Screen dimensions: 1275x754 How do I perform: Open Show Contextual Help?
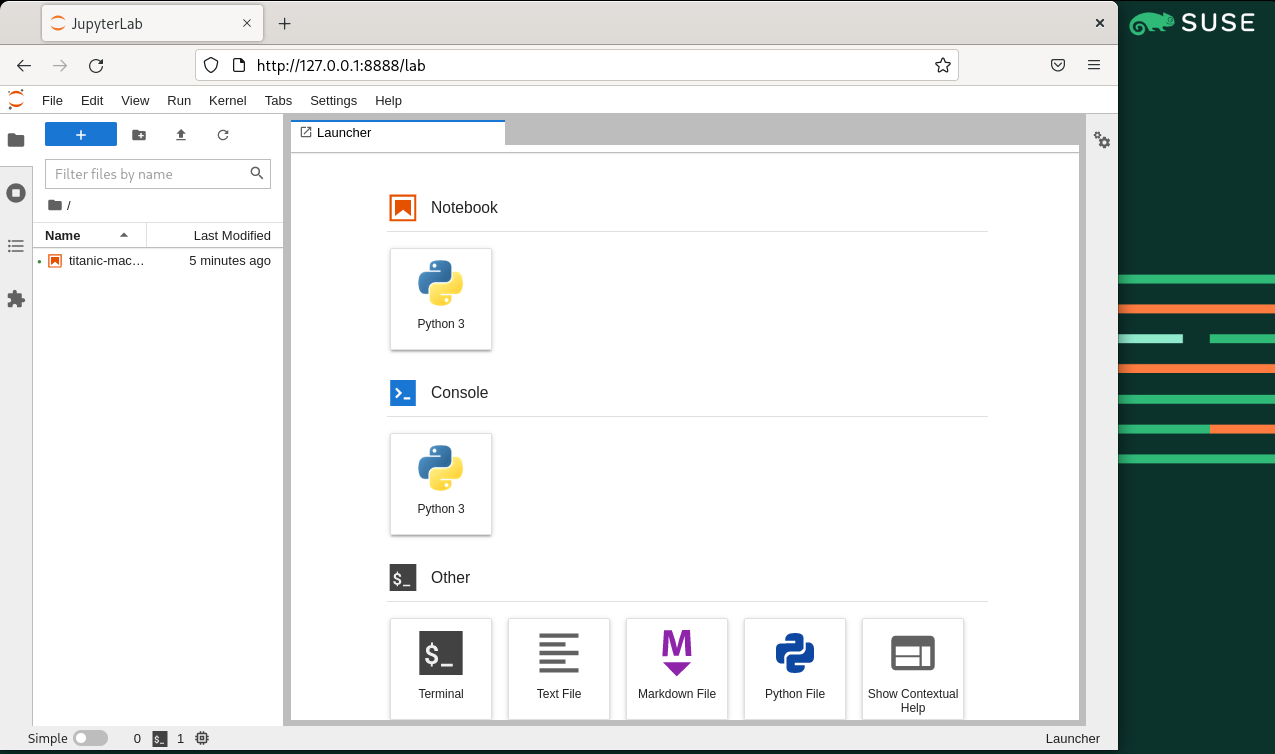911,668
